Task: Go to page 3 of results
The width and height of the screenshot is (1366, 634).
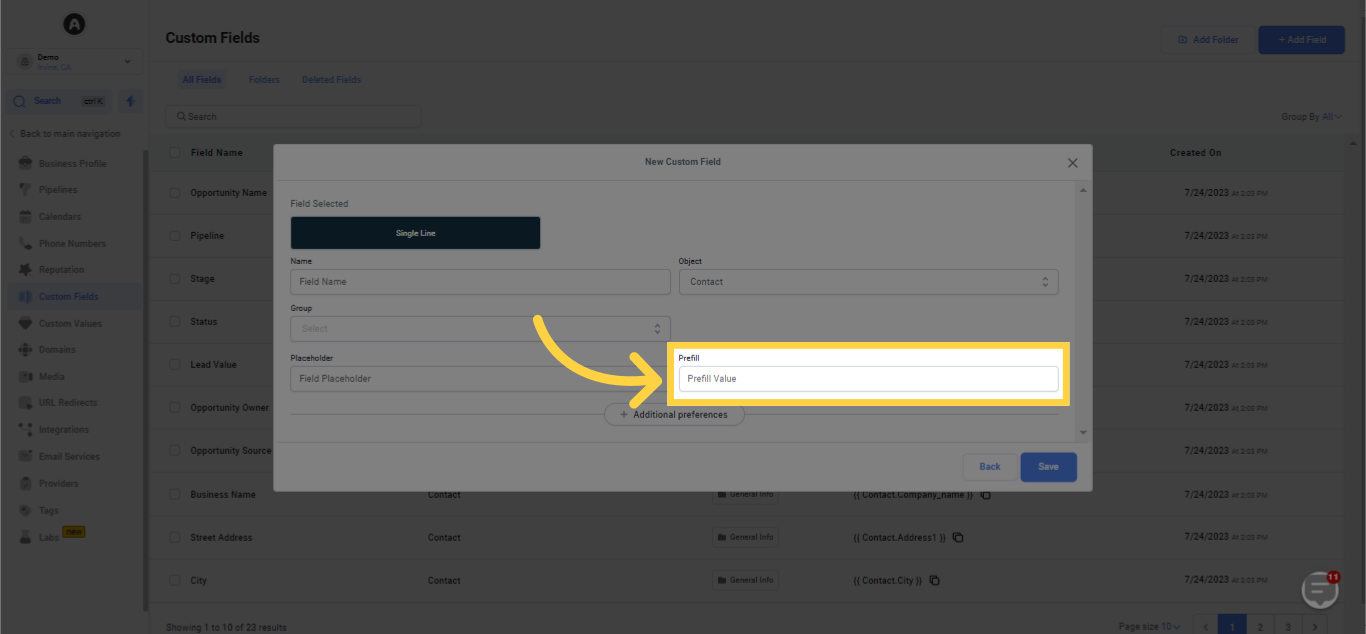Action: pyautogui.click(x=1288, y=627)
